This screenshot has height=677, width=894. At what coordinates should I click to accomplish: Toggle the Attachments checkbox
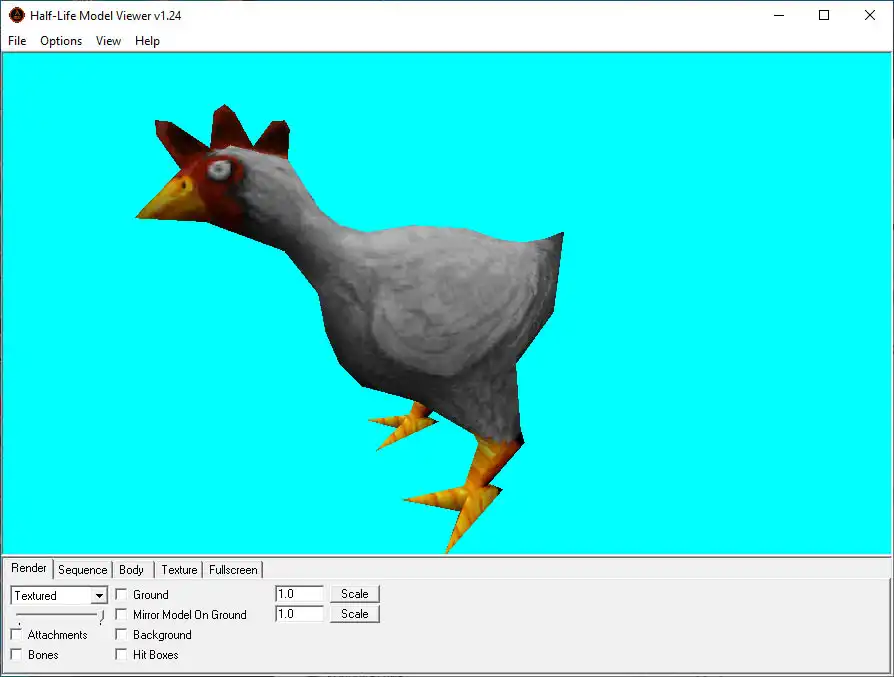pos(17,635)
